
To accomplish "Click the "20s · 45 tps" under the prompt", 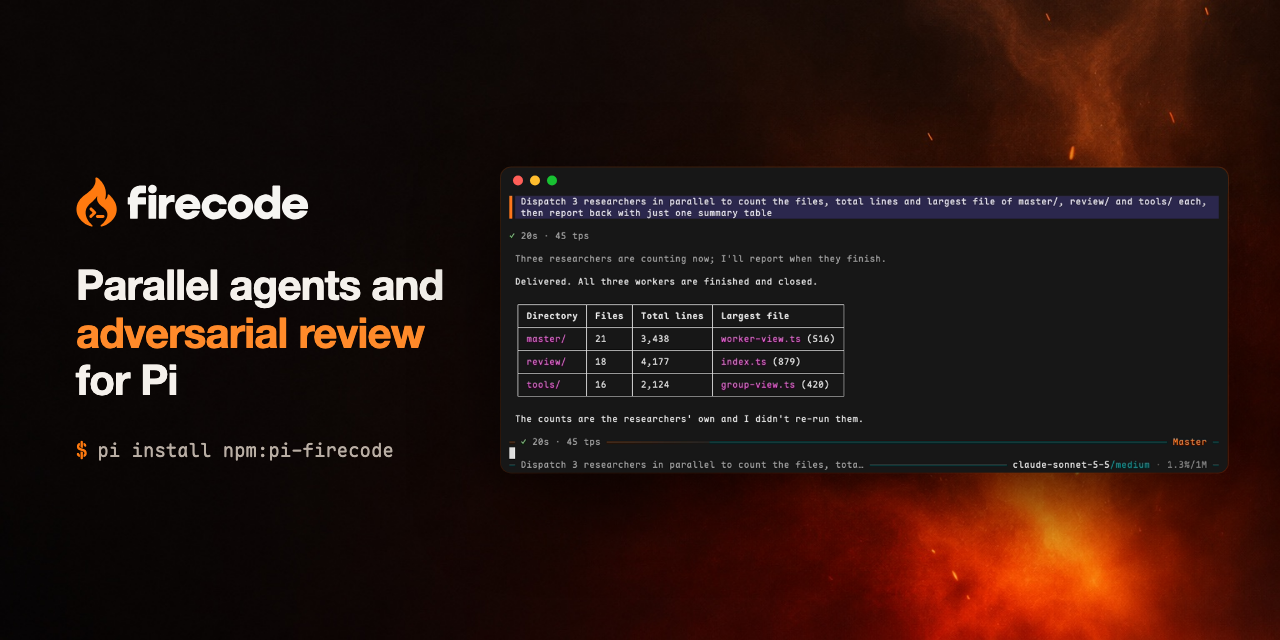I will point(555,236).
